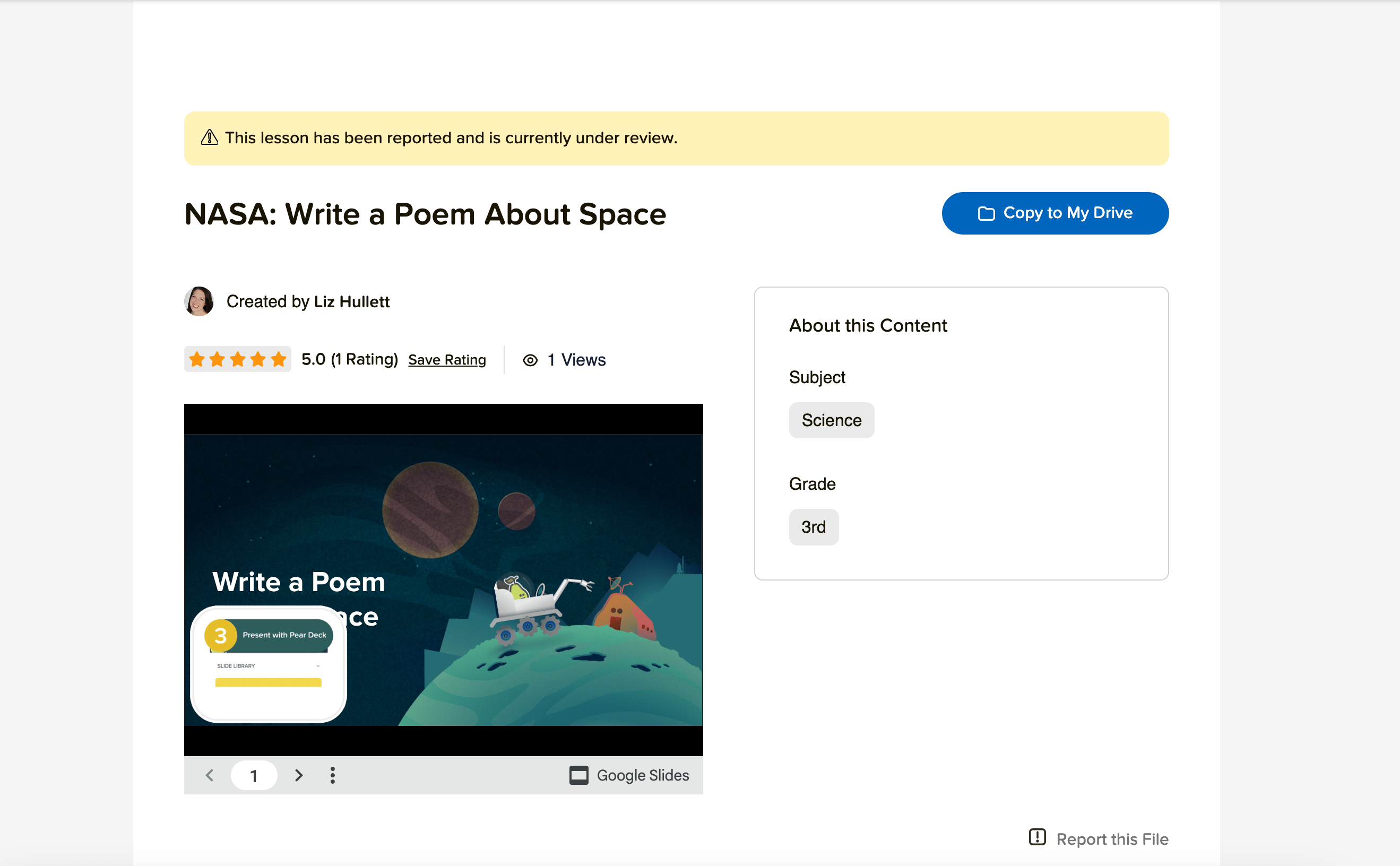The image size is (1400, 866).
Task: Click Report this File
Action: tap(1098, 838)
